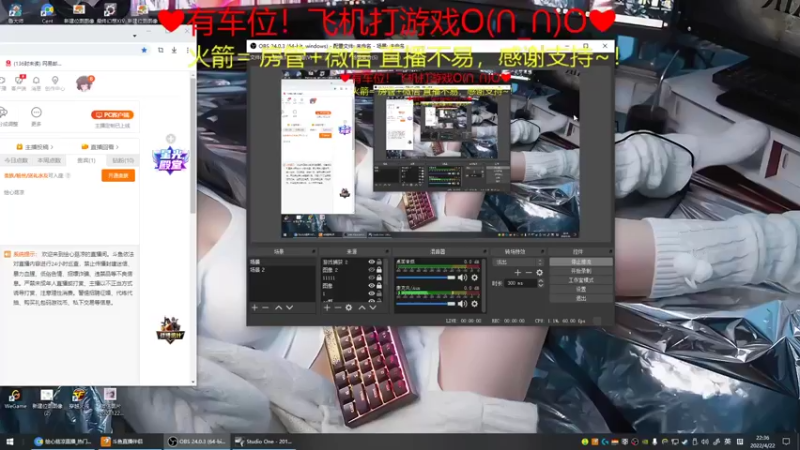
Task: Expand the 主播投稿 chevron link on the Douyu page
Action: click(35, 147)
